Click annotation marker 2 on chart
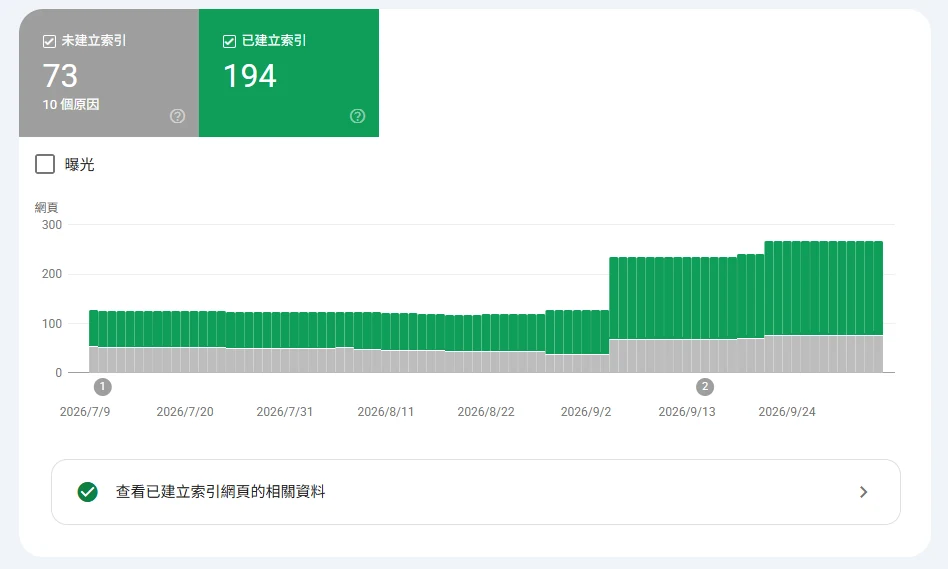948x569 pixels. pos(704,386)
